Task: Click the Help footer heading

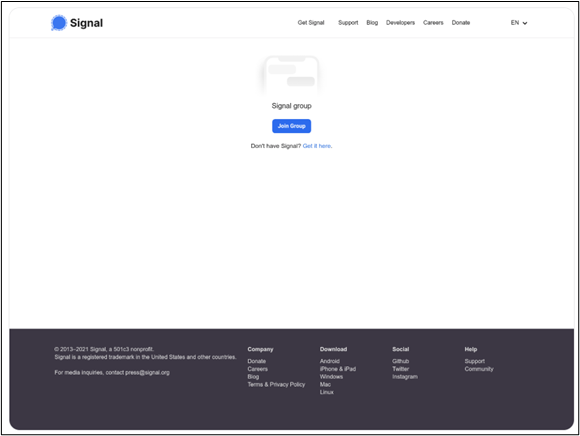Action: pos(471,349)
